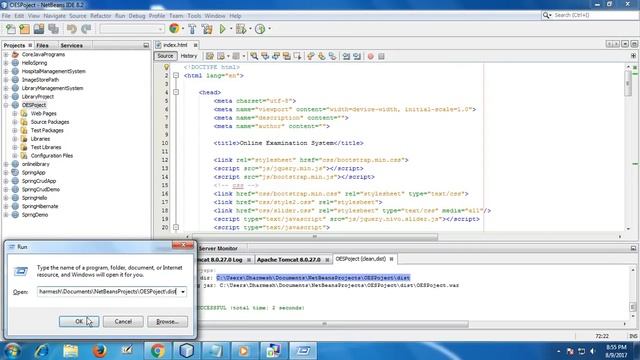
Task: Click the Clean and Build Project icon
Action: click(207, 29)
